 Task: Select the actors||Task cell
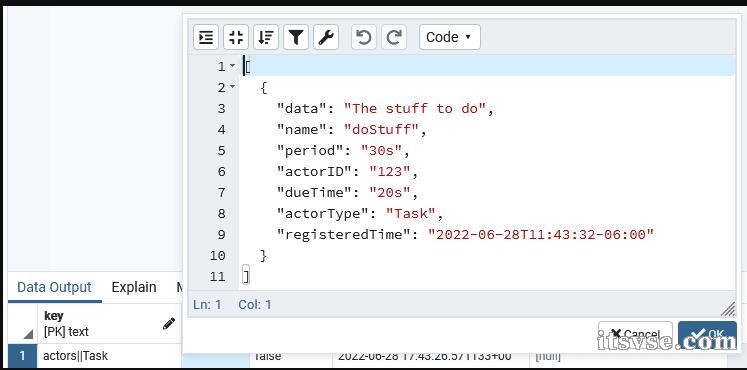pyautogui.click(x=109, y=356)
